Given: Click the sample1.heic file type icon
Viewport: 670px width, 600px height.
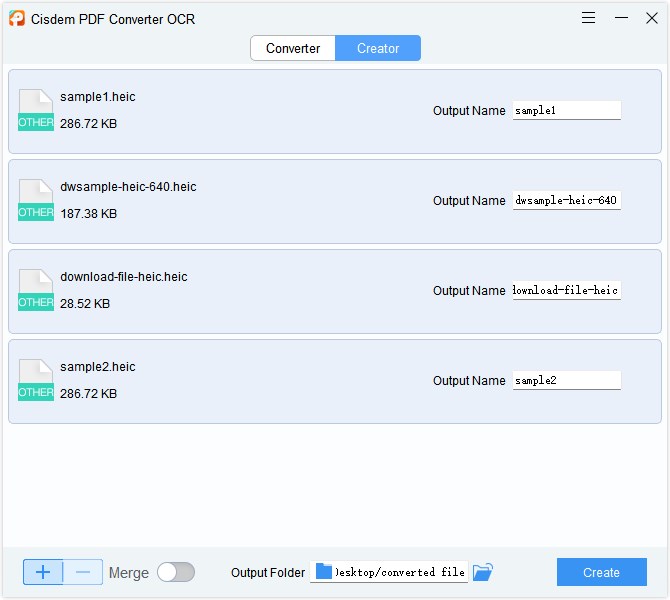Looking at the screenshot, I should 36,110.
